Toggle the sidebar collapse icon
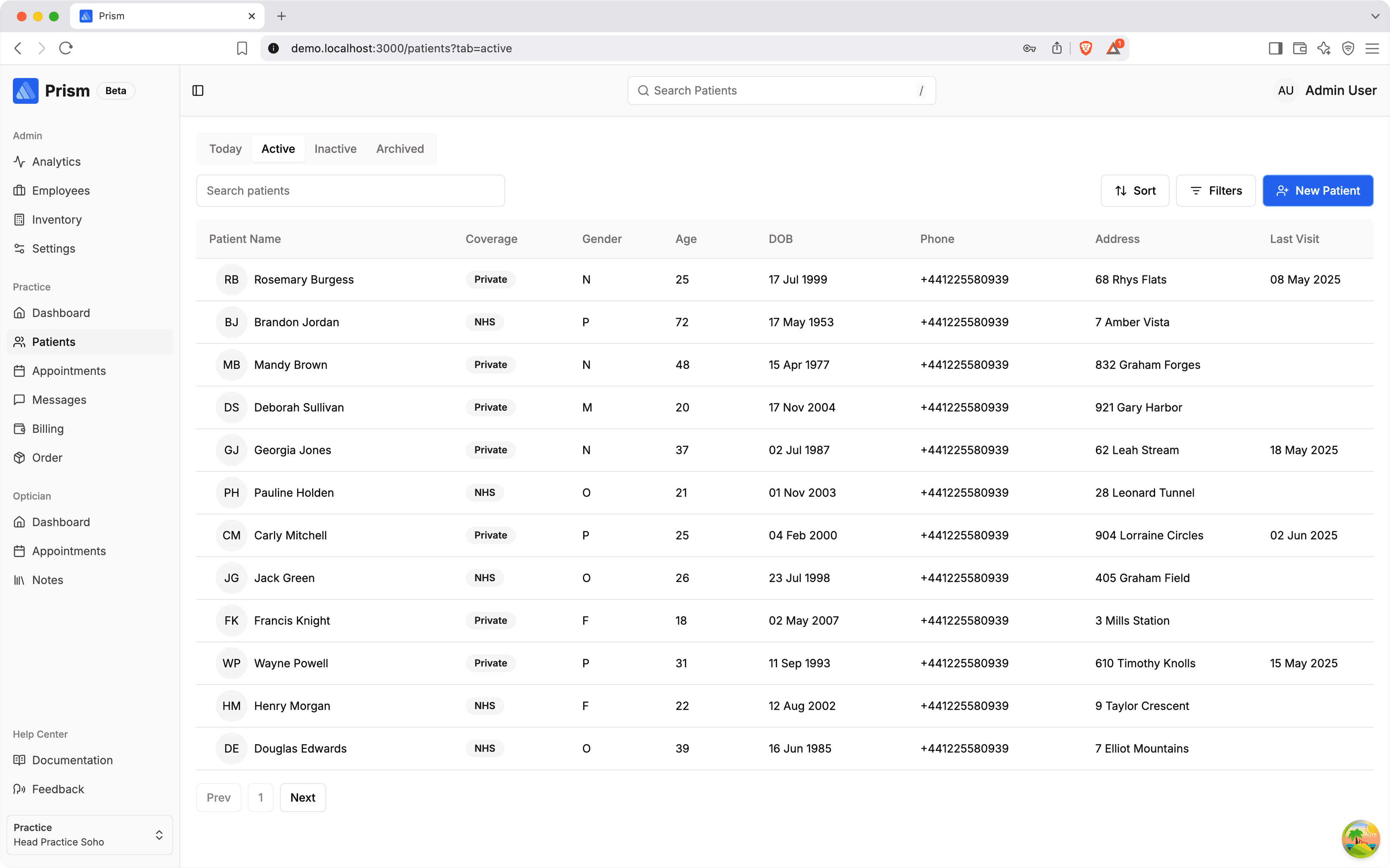1390x868 pixels. (198, 91)
